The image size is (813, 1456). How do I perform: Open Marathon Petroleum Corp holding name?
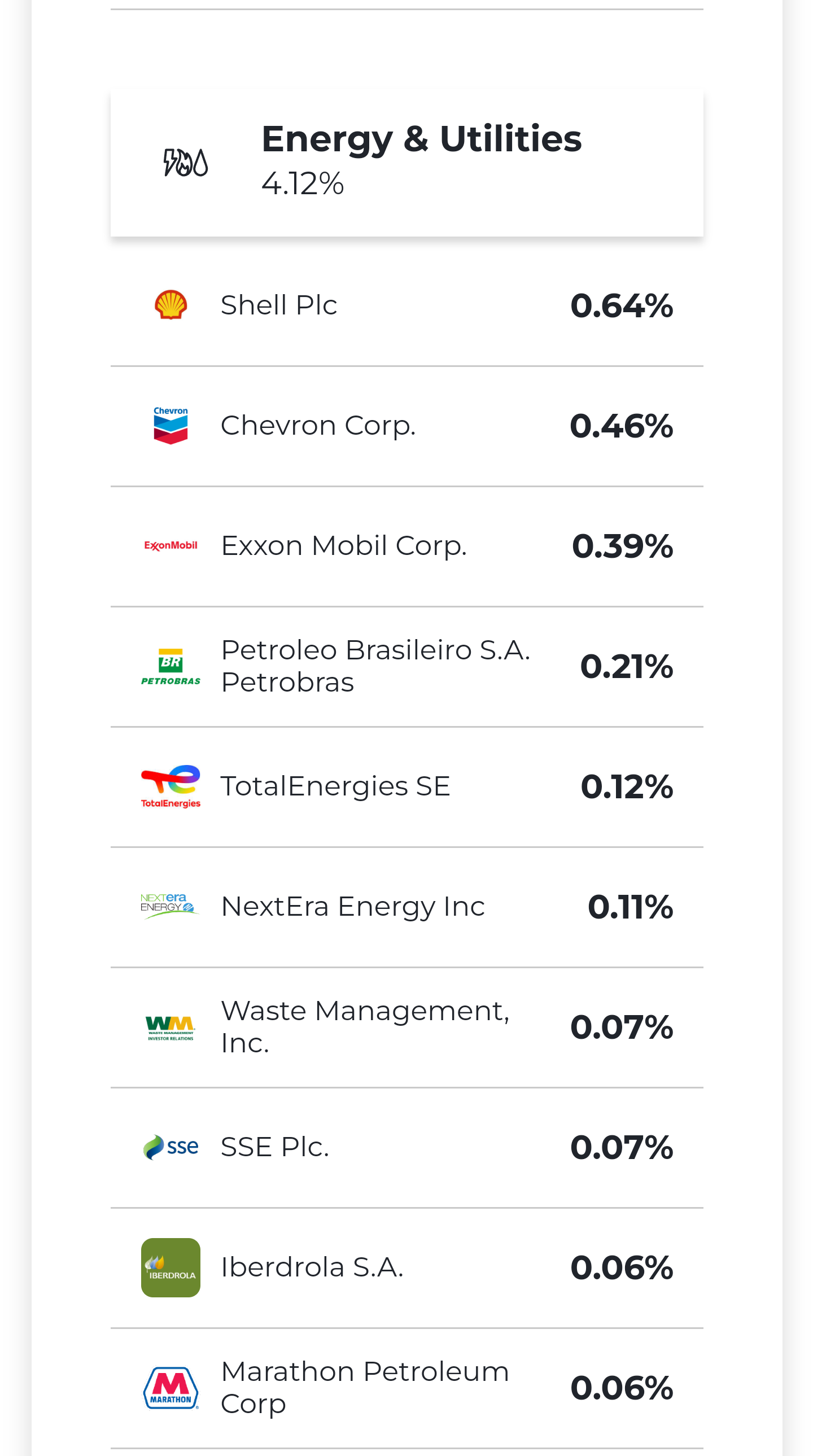(x=365, y=1387)
